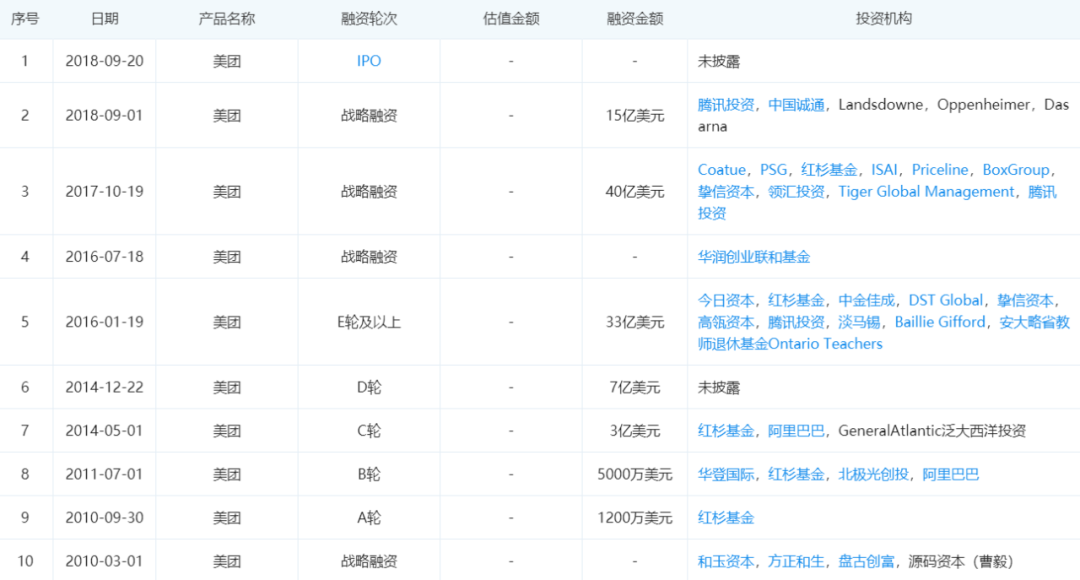This screenshot has height=580, width=1080.
Task: Click the 33亿美元 amount cell
Action: [x=635, y=322]
